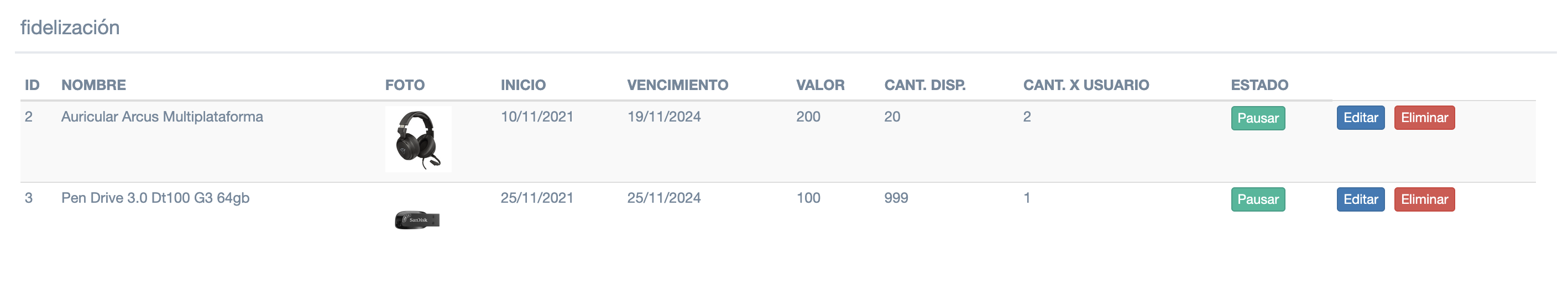Delete the Pen Drive 3.0 Dt100 entry
The image size is (1568, 295).
point(1424,199)
